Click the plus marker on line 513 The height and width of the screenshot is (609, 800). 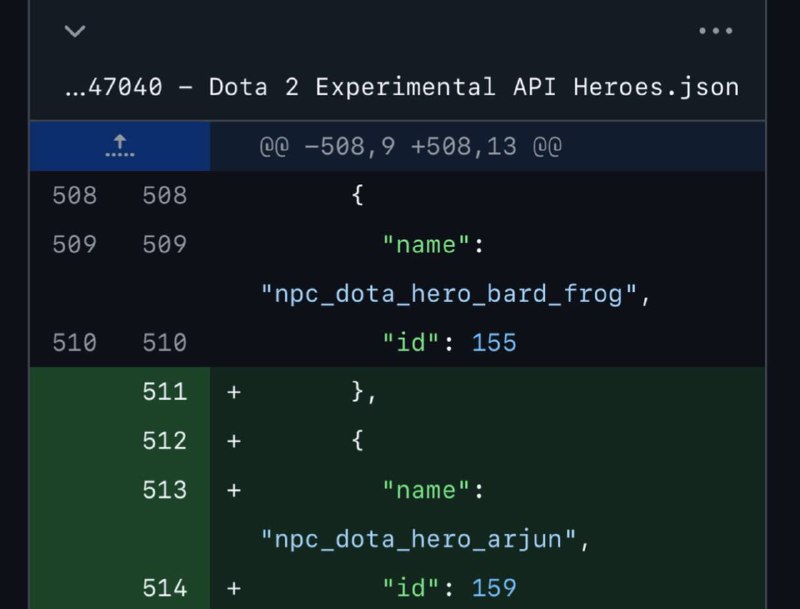234,490
